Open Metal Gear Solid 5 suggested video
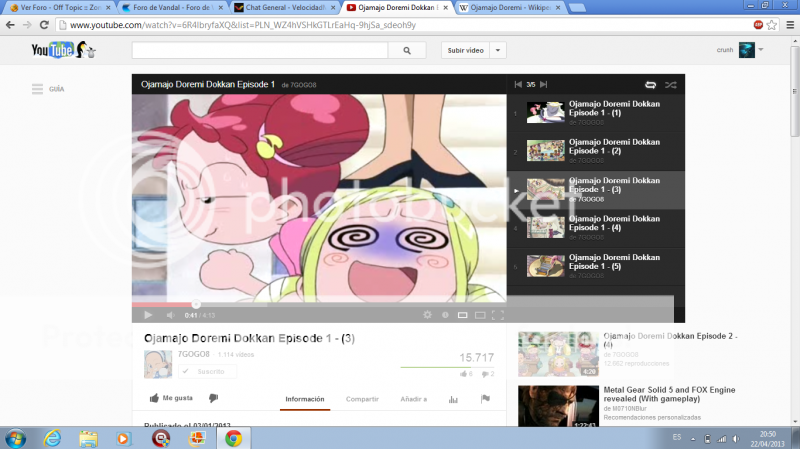Screen dimensions: 800x449 [669, 394]
